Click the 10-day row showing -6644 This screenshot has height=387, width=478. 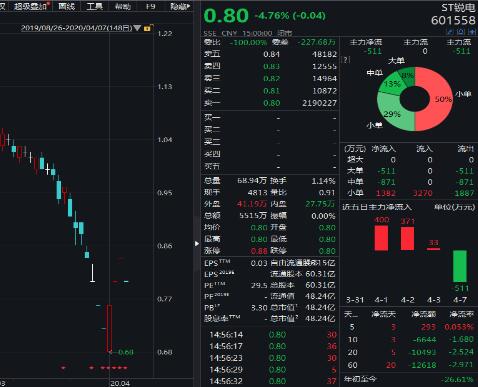[409, 339]
